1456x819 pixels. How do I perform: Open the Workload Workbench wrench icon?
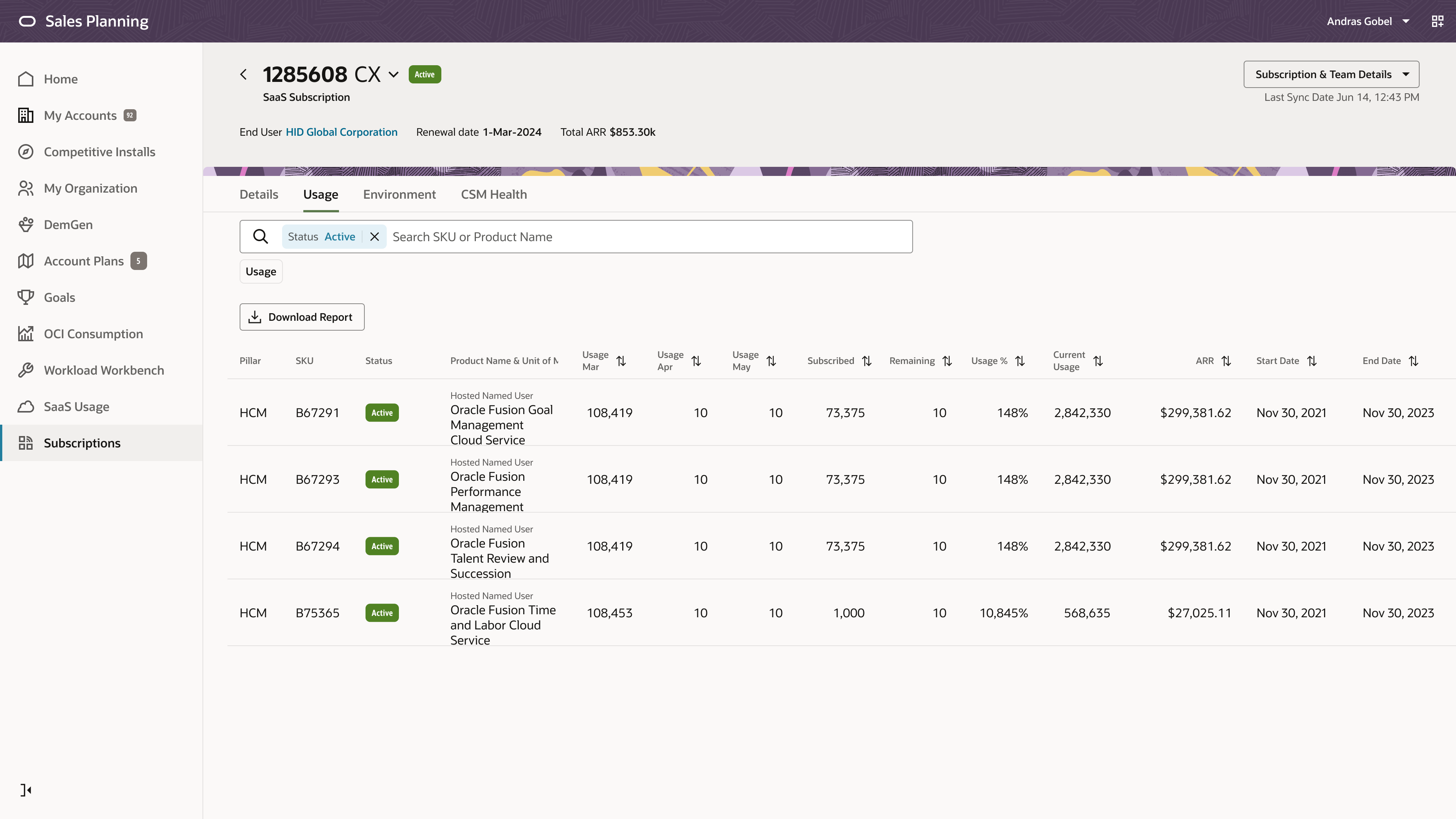pyautogui.click(x=25, y=370)
